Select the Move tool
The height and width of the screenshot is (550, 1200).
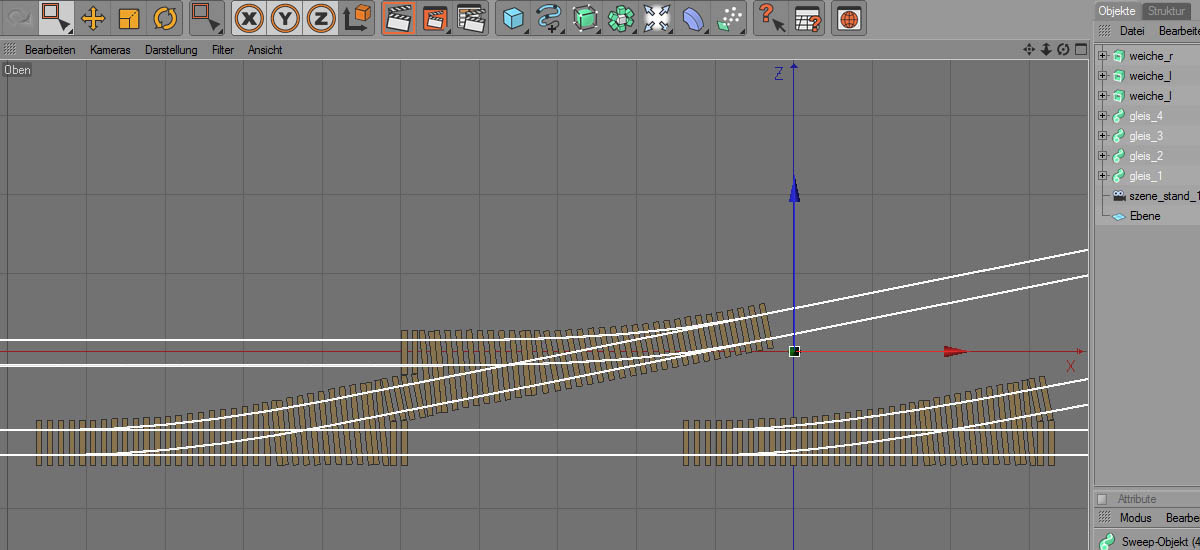[x=92, y=18]
